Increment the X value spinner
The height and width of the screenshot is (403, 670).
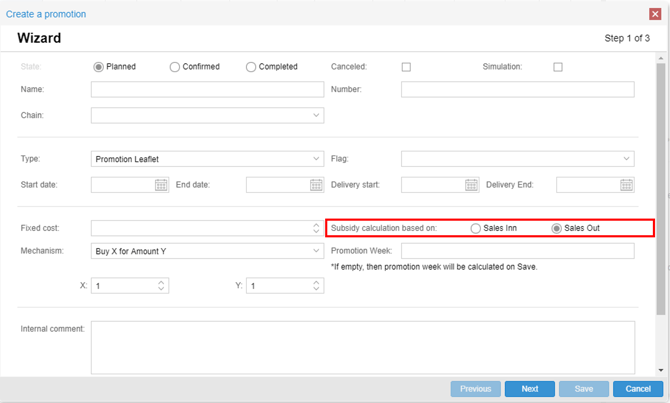[161, 282]
